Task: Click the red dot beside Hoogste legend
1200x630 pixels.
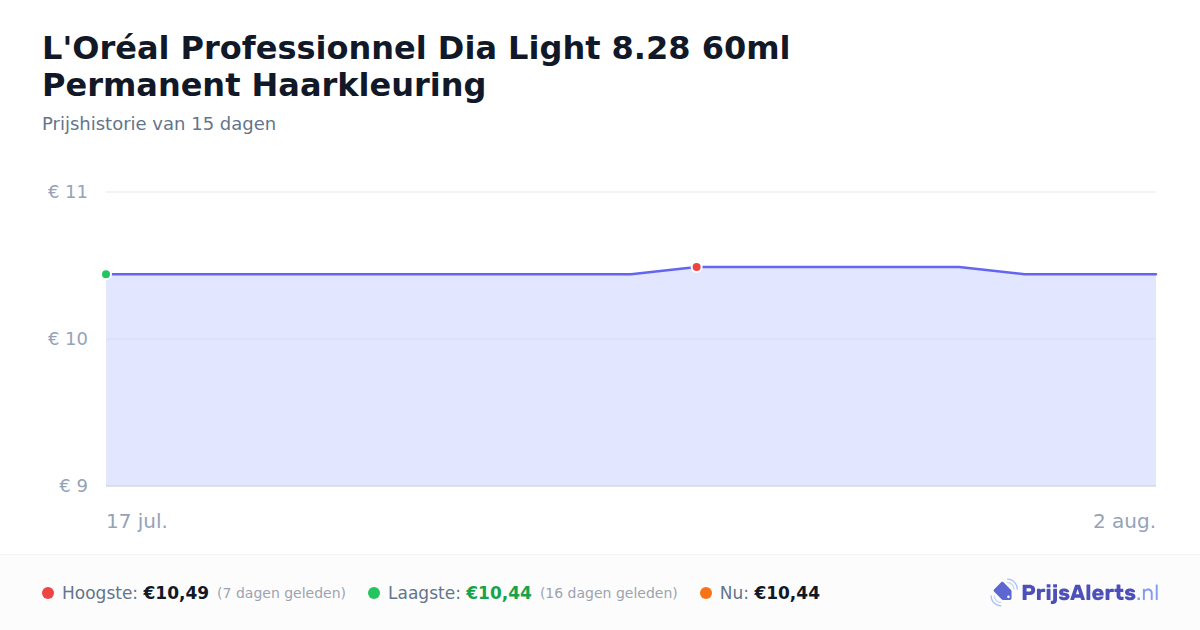Action: [48, 593]
